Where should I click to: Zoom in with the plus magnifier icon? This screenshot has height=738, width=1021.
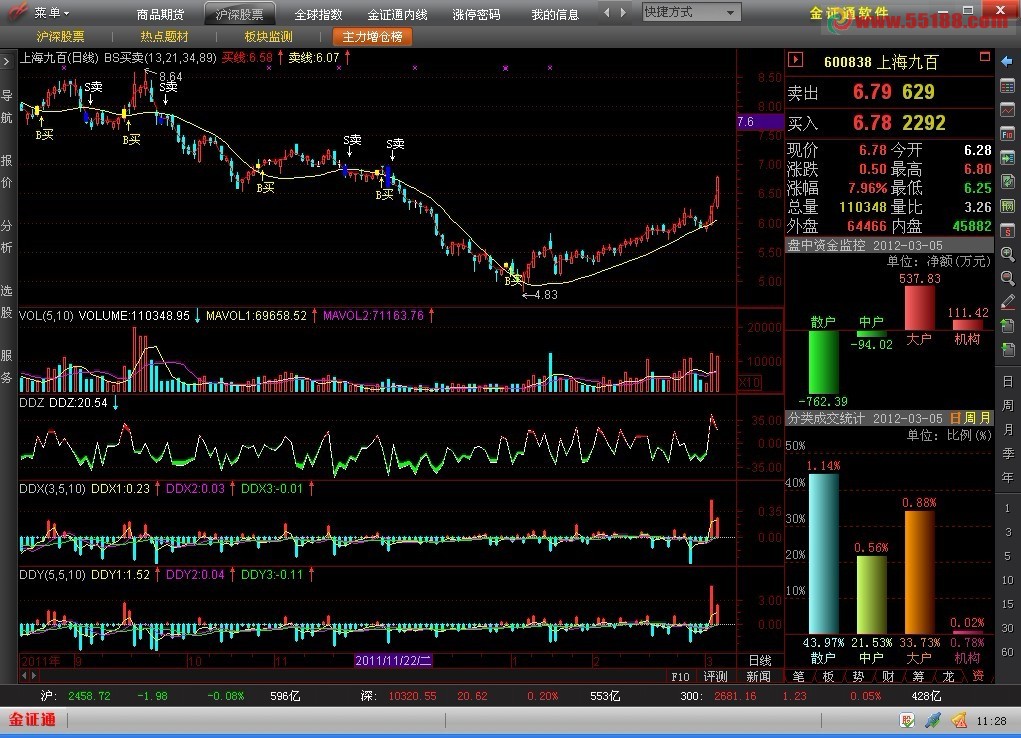(1007, 253)
